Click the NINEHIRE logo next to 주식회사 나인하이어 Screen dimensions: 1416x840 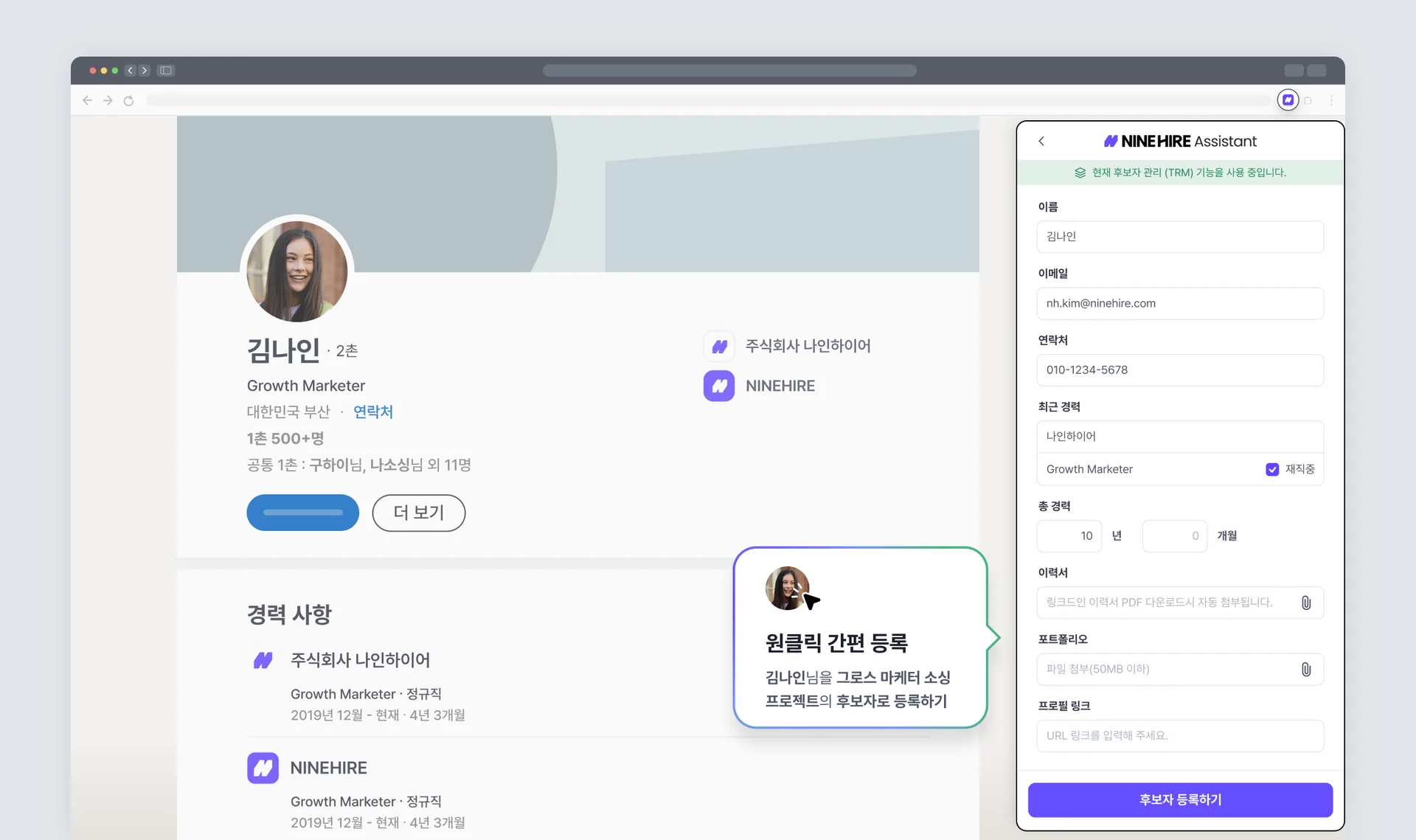[719, 345]
